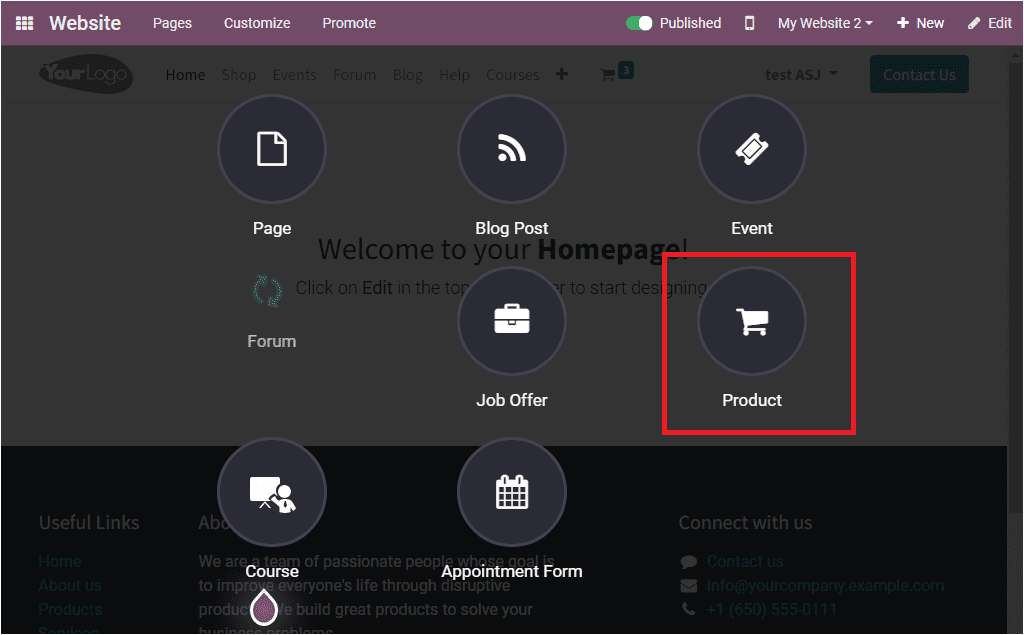Viewport: 1024px width, 635px height.
Task: Open the shopping cart showing 3 items
Action: (x=612, y=73)
